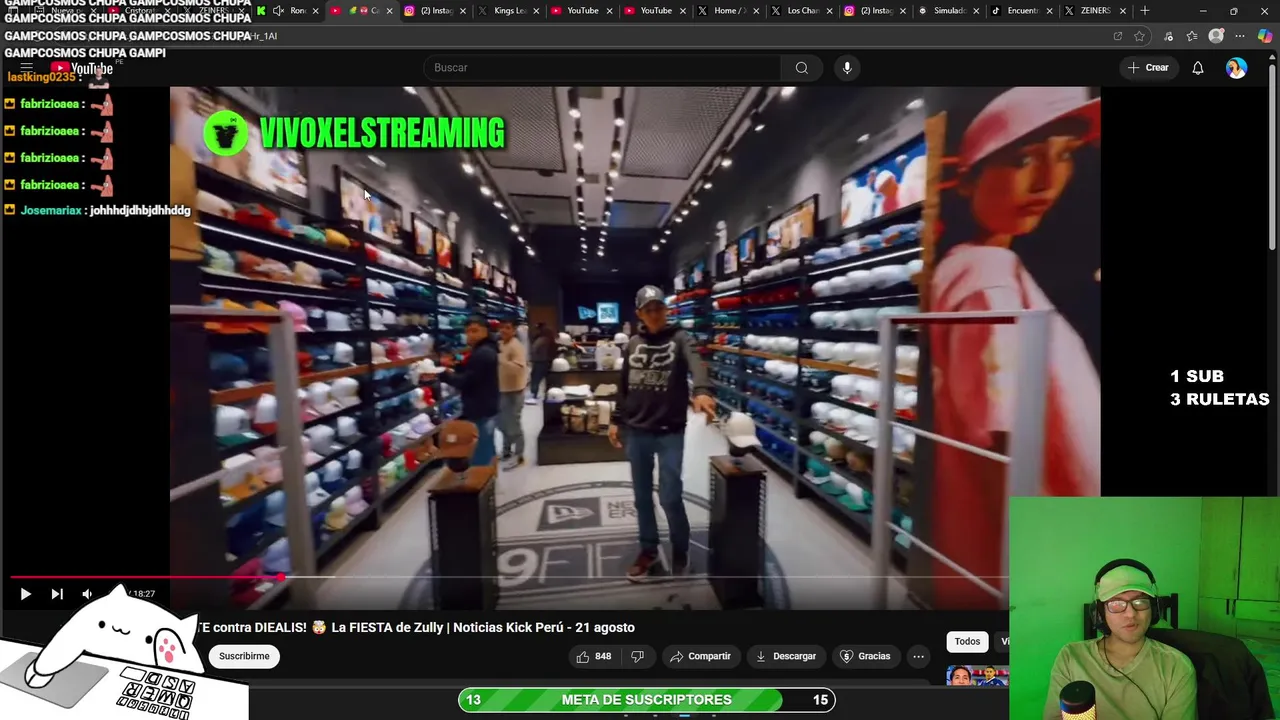Go to YouTube home via logo
Image resolution: width=1280 pixels, height=720 pixels.
pos(82,68)
